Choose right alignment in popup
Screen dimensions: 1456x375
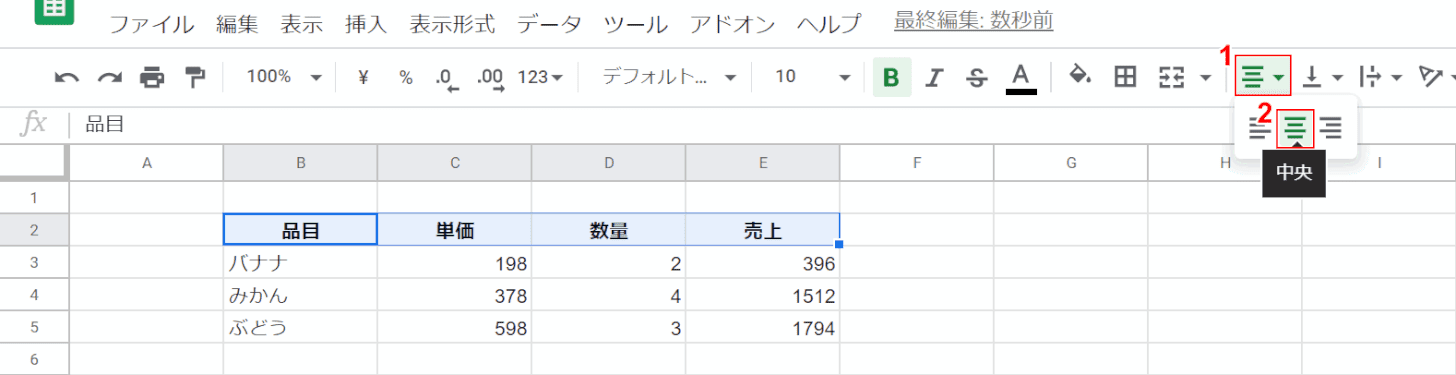(x=1330, y=127)
